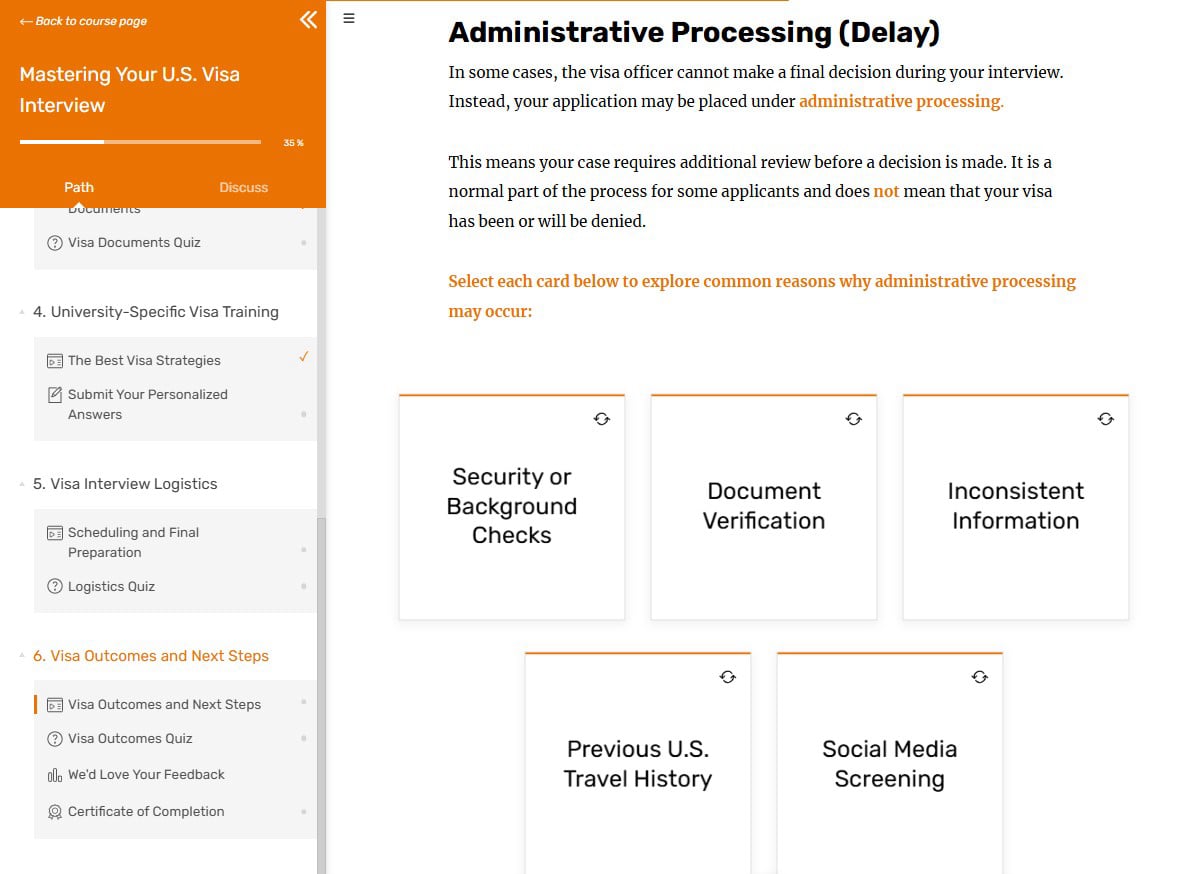
Task: Click the award icon beside Certificate of Completion
Action: pos(55,812)
